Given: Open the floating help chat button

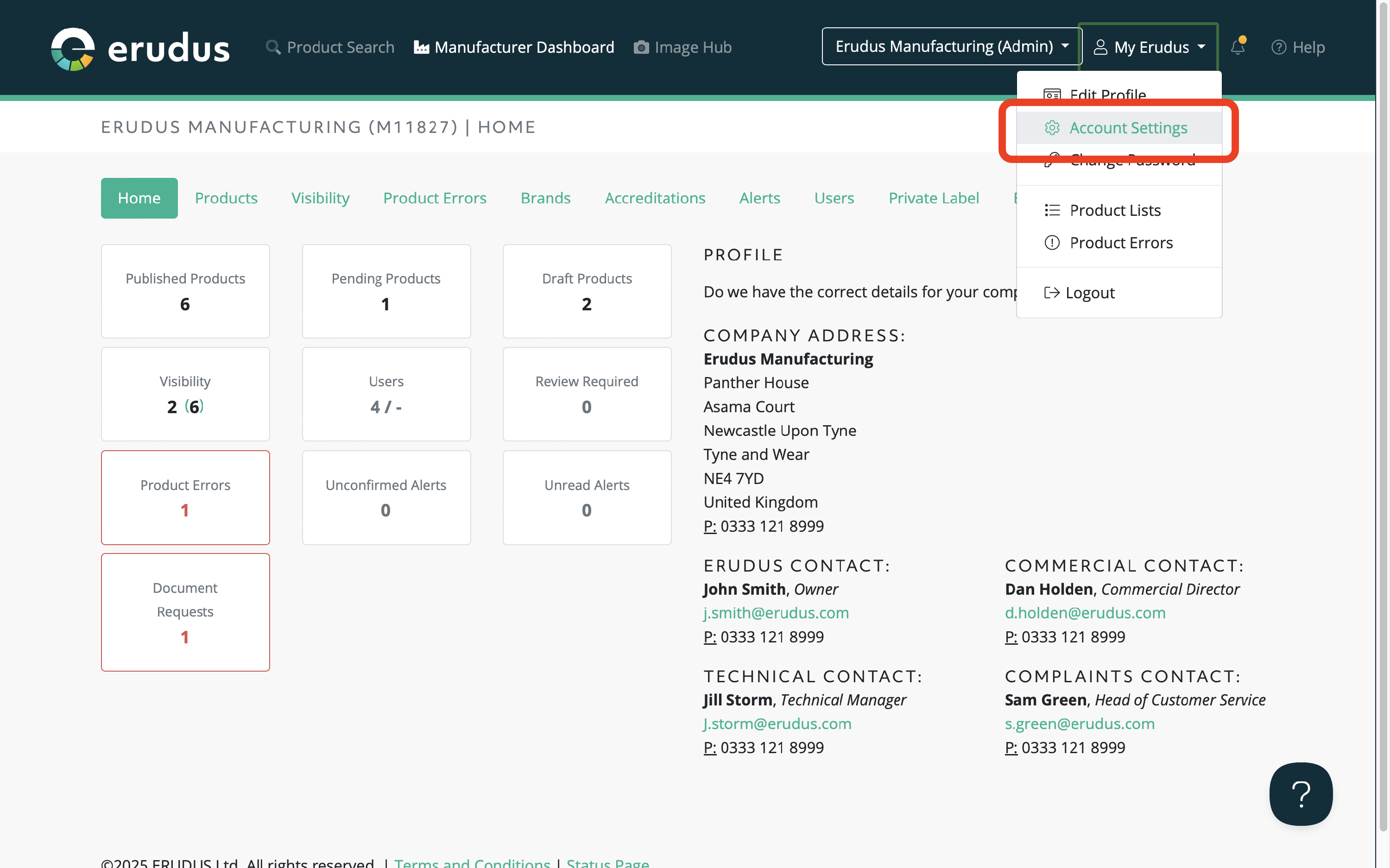Looking at the screenshot, I should coord(1301,793).
